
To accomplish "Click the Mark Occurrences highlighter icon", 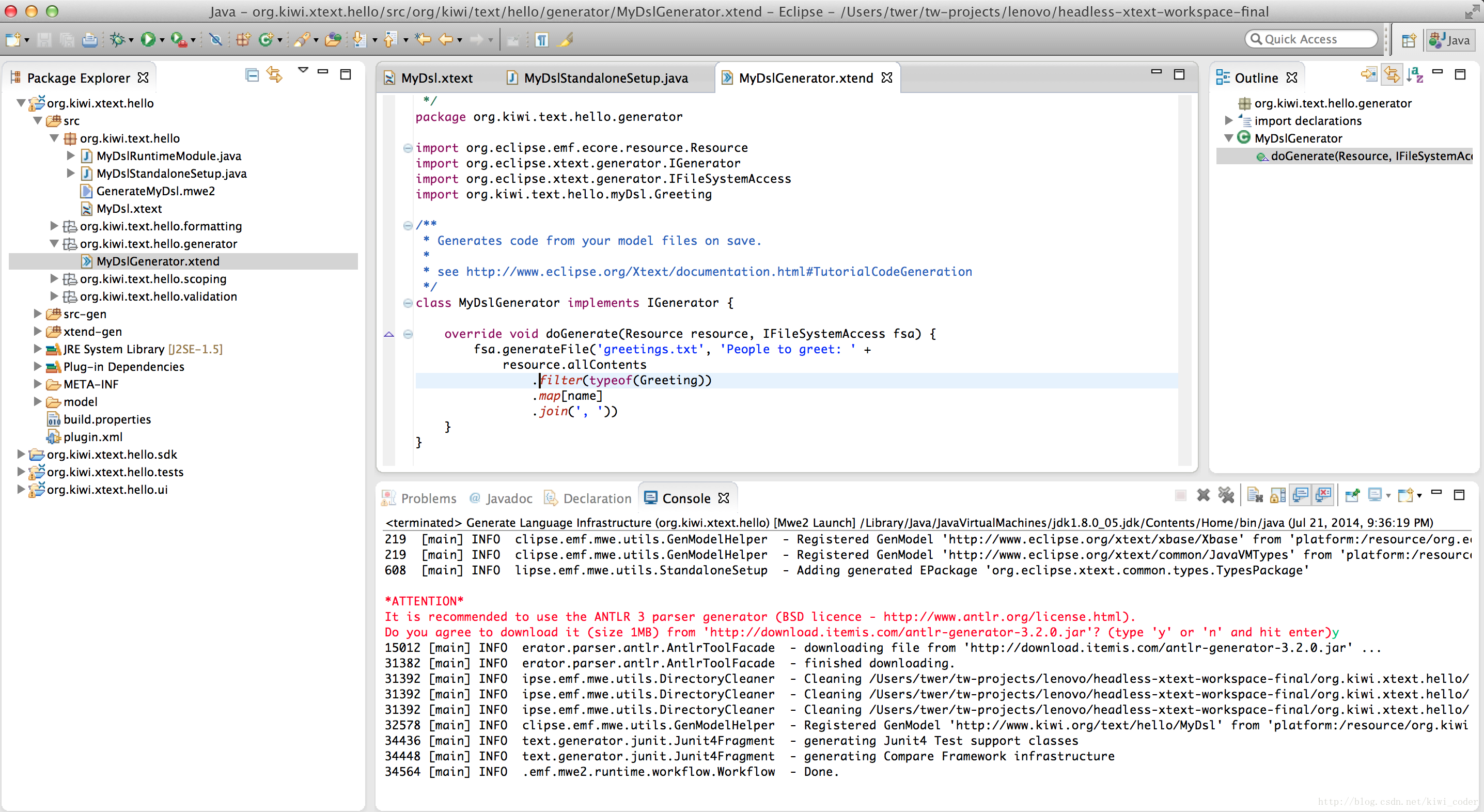I will point(565,40).
